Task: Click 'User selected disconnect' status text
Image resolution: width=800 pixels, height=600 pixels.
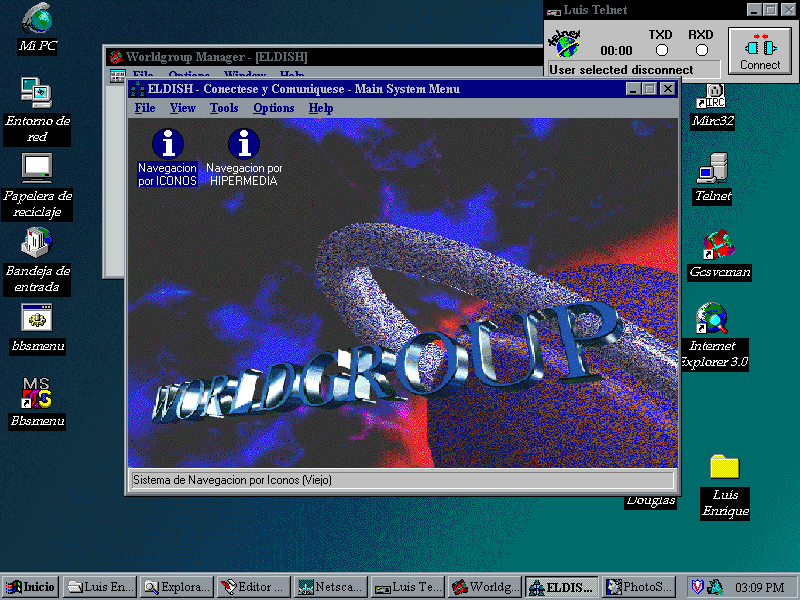Action: pyautogui.click(x=621, y=70)
